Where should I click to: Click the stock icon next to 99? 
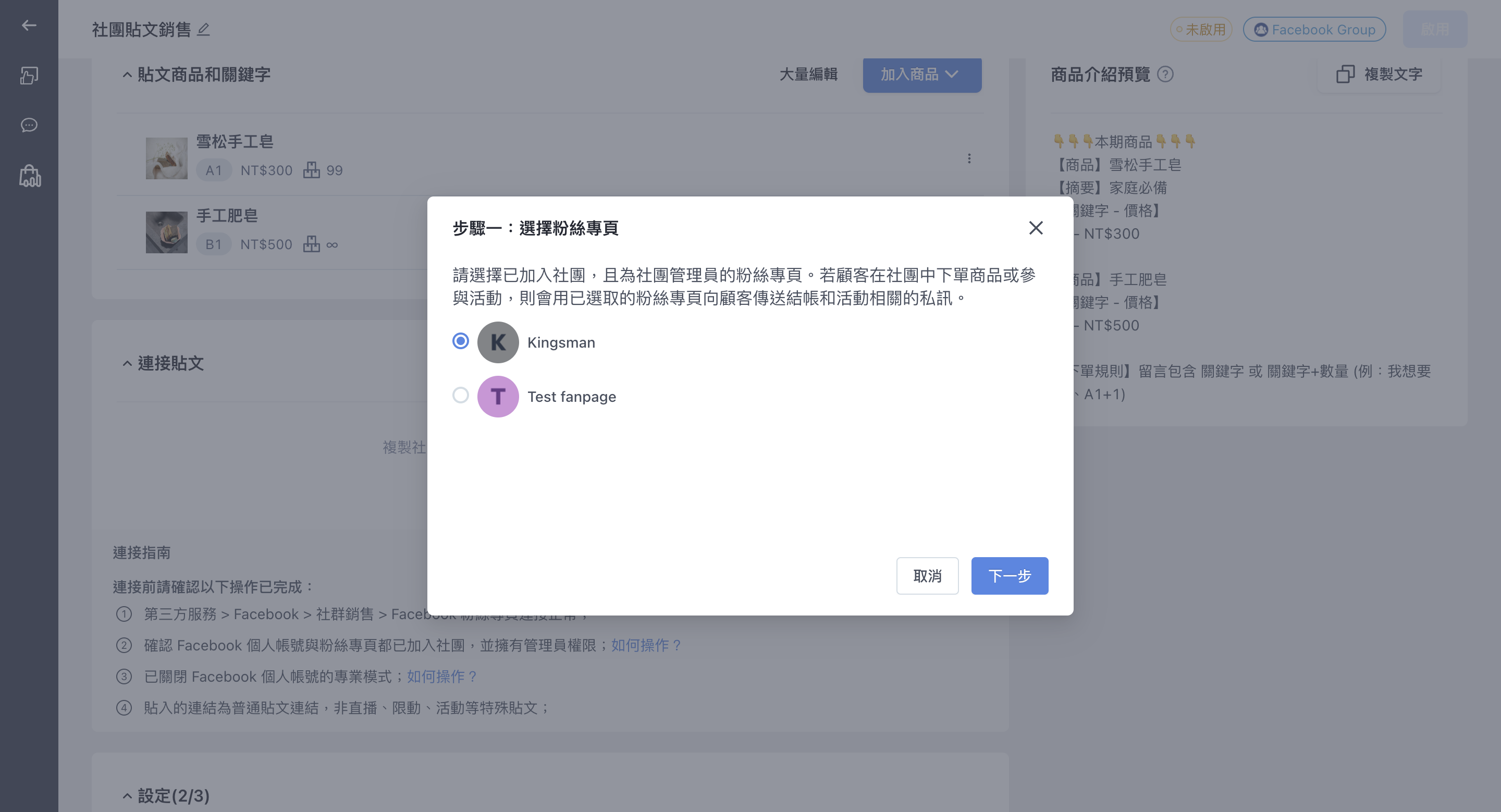click(312, 170)
